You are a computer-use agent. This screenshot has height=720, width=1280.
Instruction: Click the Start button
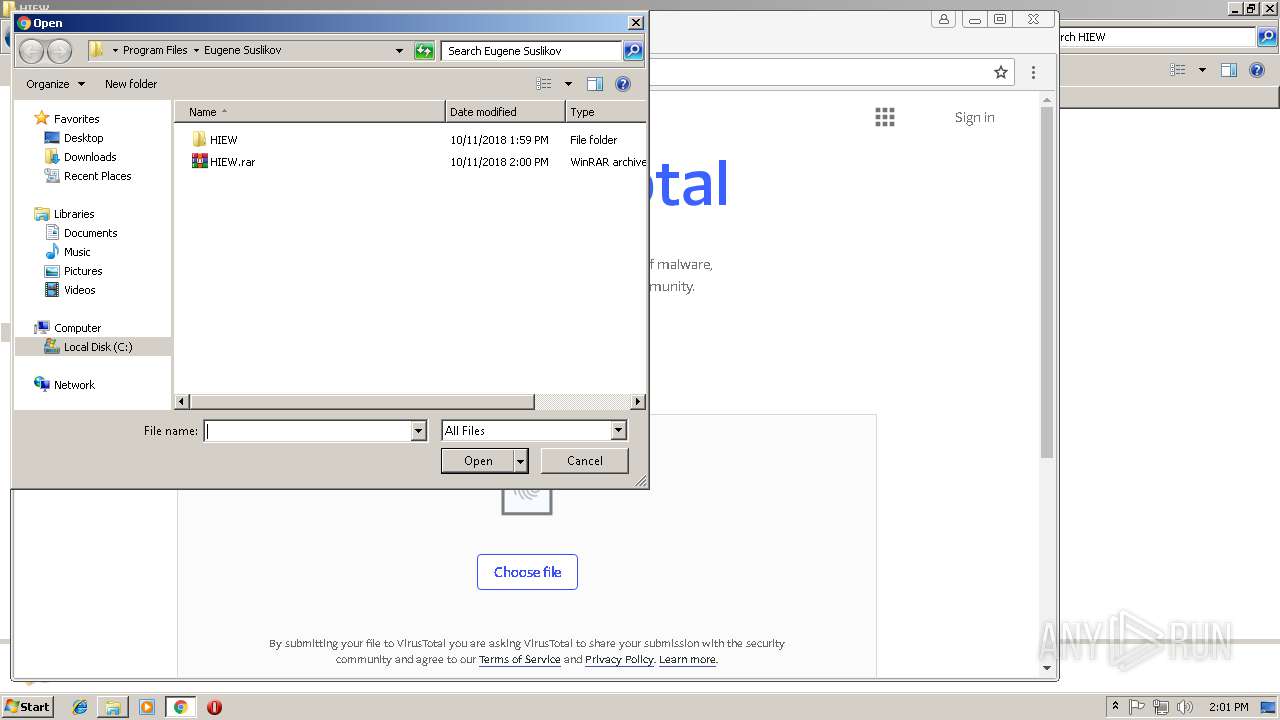[x=27, y=707]
